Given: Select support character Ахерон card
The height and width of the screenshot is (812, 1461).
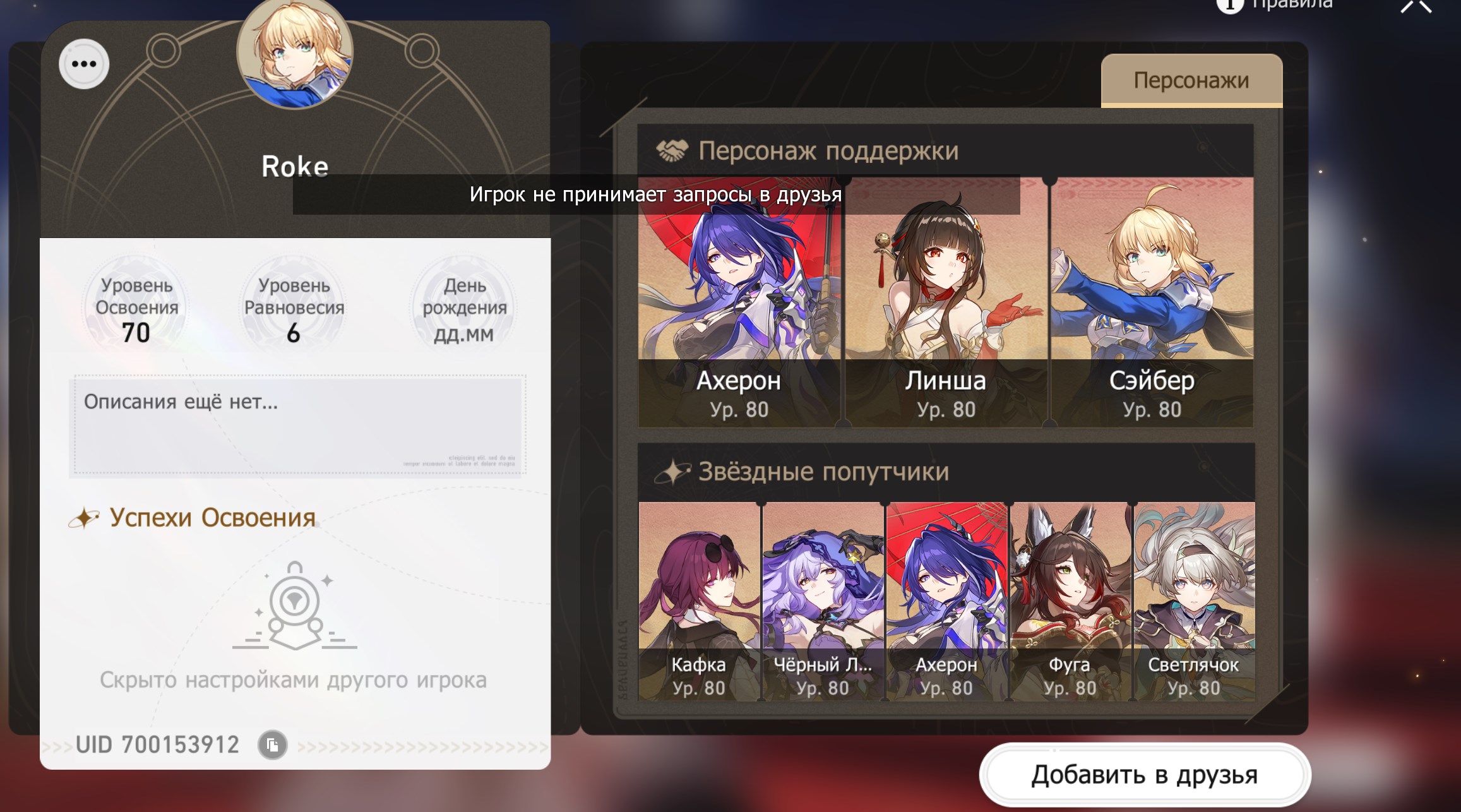Looking at the screenshot, I should click(739, 302).
